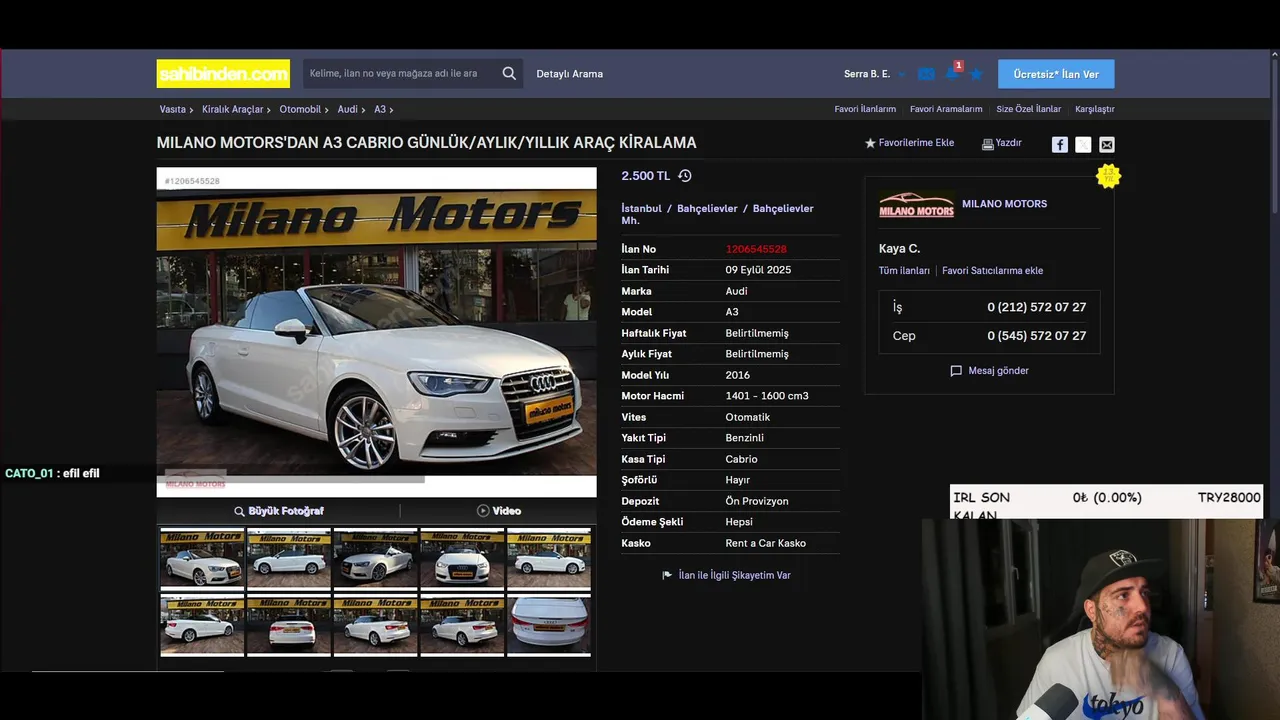Click the Mesaj gönder link text
The image size is (1280, 720).
[x=998, y=371]
